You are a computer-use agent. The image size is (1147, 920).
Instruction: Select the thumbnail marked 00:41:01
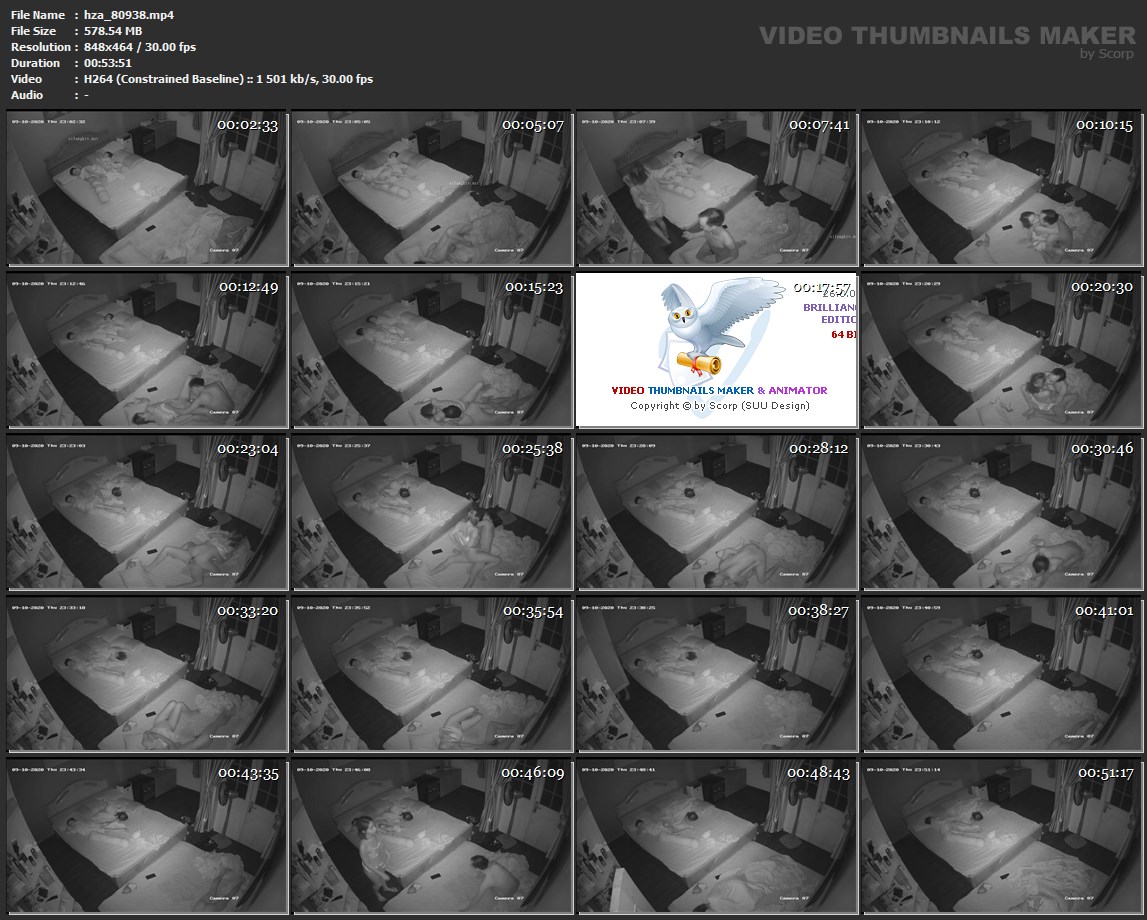pos(1001,674)
